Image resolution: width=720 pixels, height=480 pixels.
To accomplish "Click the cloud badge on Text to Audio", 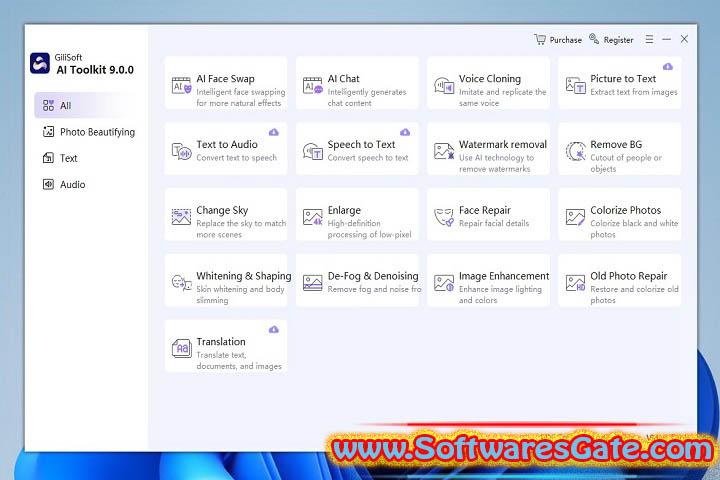I will point(274,132).
